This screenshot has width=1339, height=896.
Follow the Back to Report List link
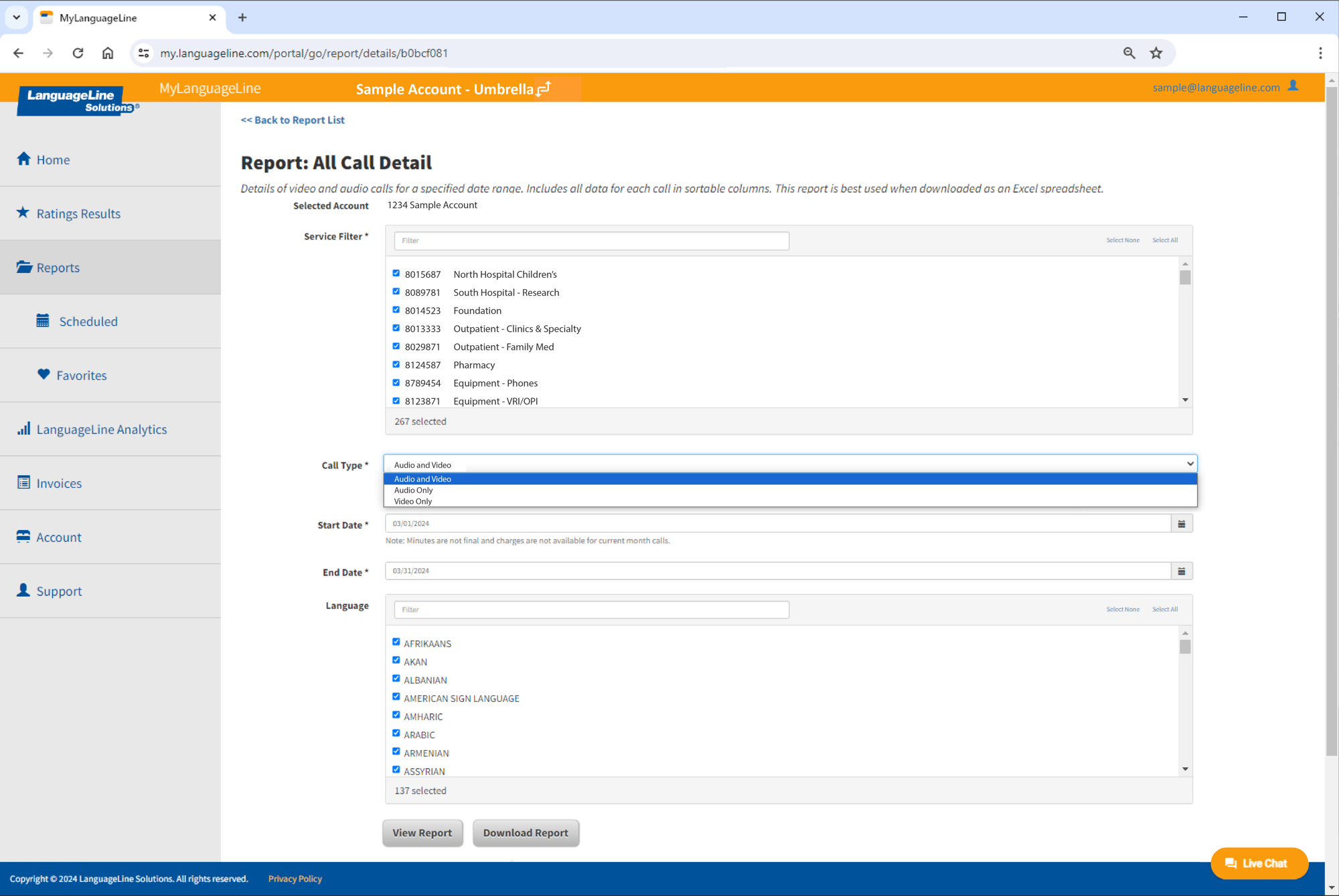point(293,120)
